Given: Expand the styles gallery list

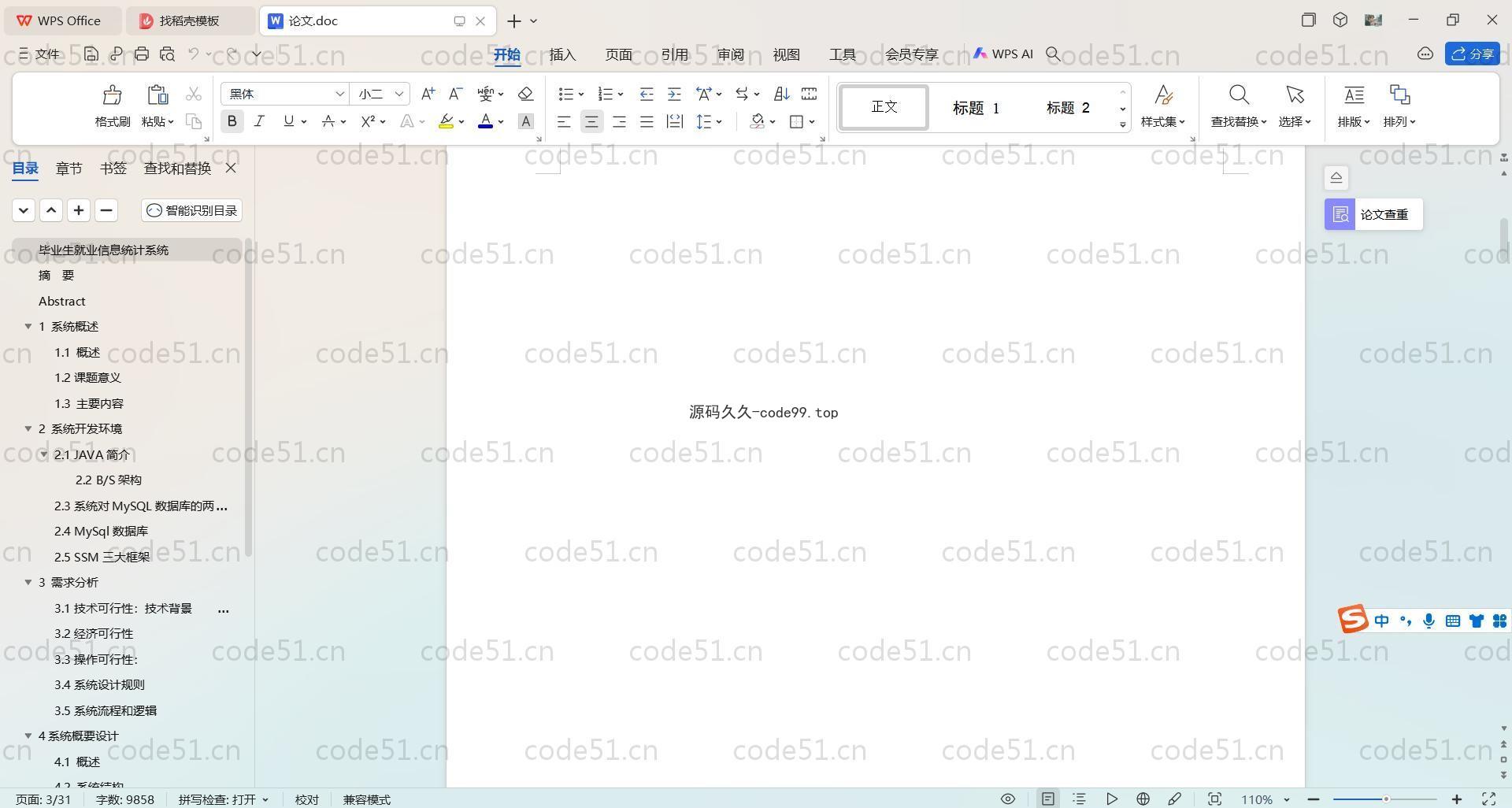Looking at the screenshot, I should 1122,124.
